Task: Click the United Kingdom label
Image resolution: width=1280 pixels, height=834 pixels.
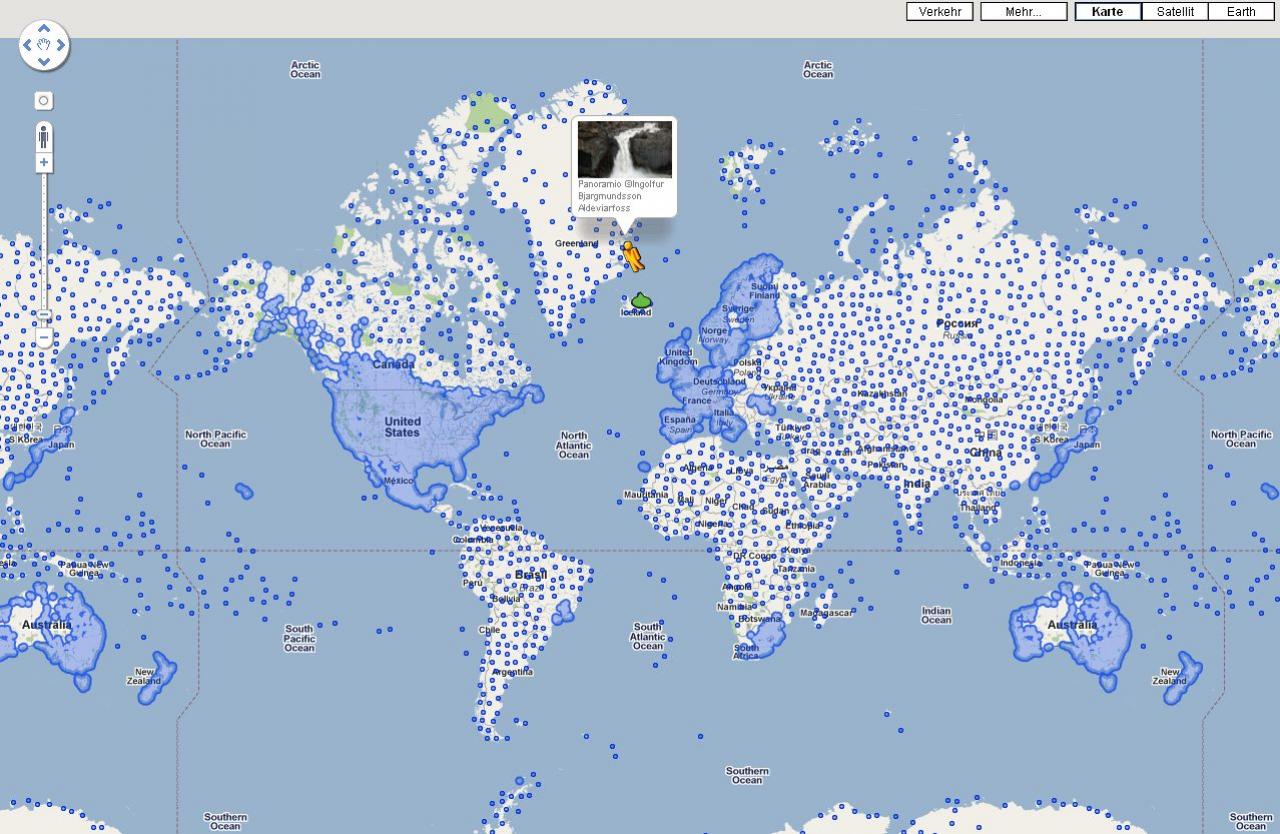Action: (x=678, y=357)
